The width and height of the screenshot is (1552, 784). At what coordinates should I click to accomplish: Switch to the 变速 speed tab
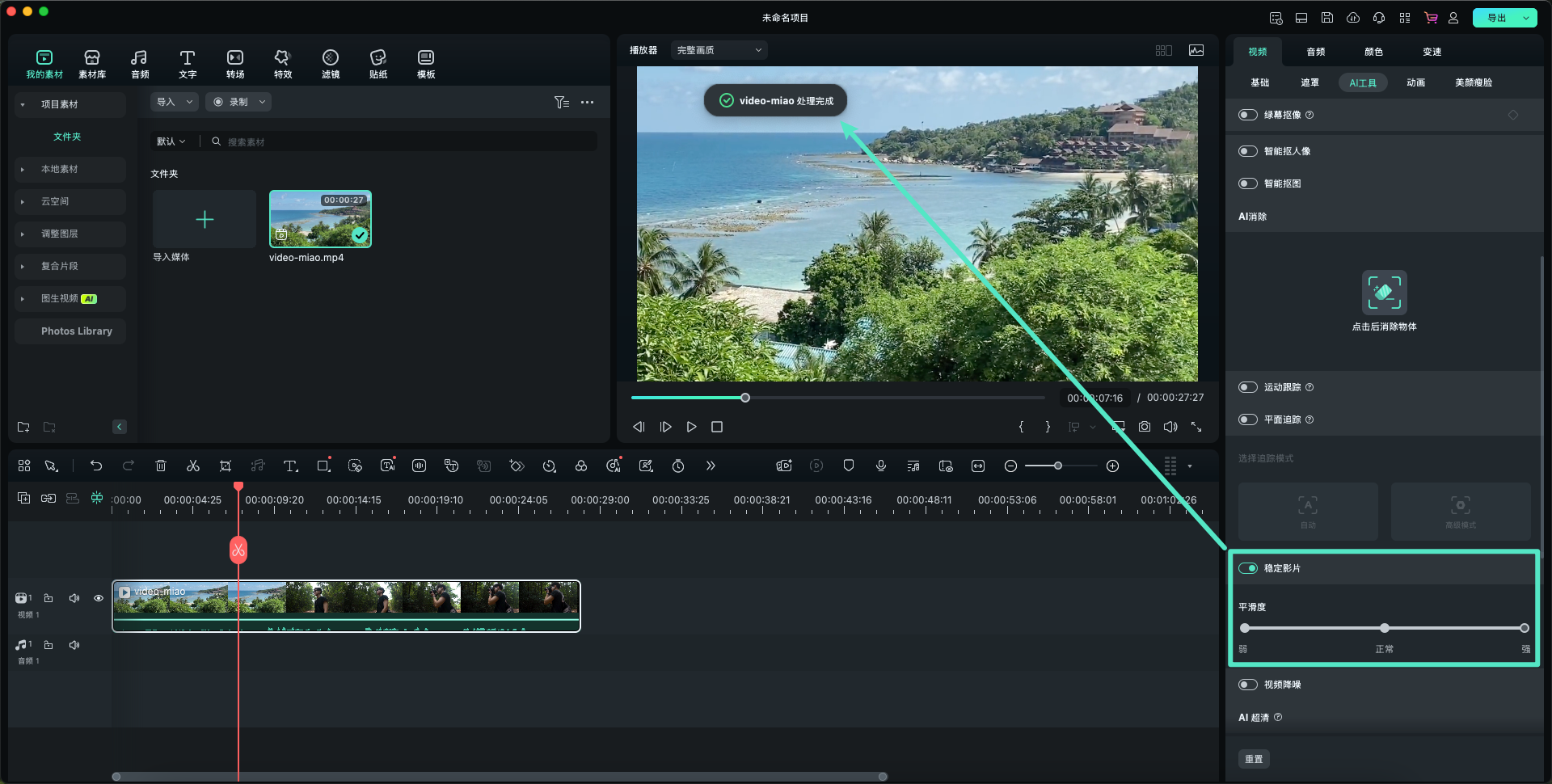click(1432, 52)
